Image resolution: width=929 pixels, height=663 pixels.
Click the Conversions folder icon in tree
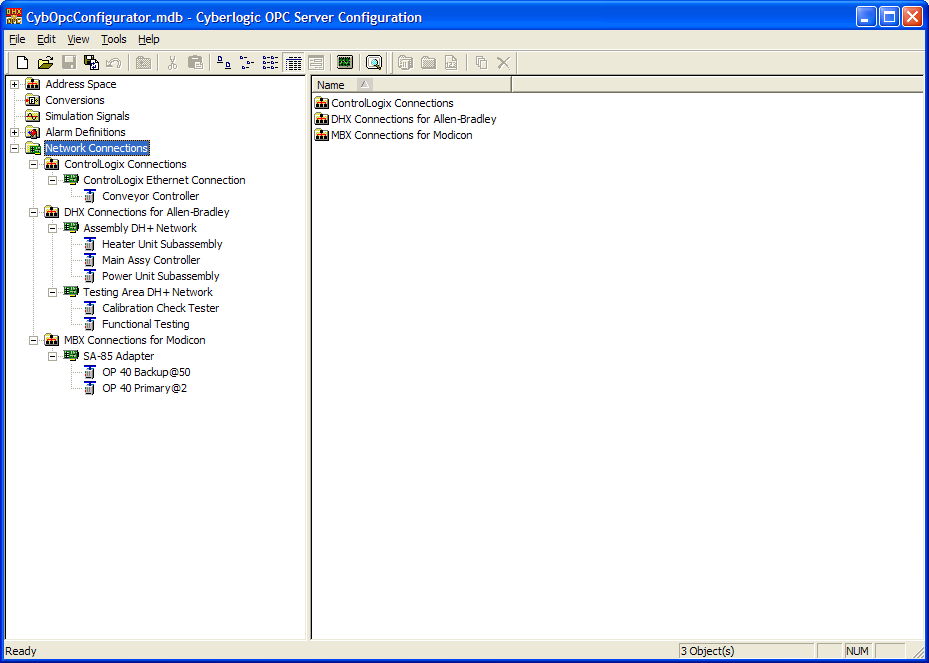click(33, 100)
